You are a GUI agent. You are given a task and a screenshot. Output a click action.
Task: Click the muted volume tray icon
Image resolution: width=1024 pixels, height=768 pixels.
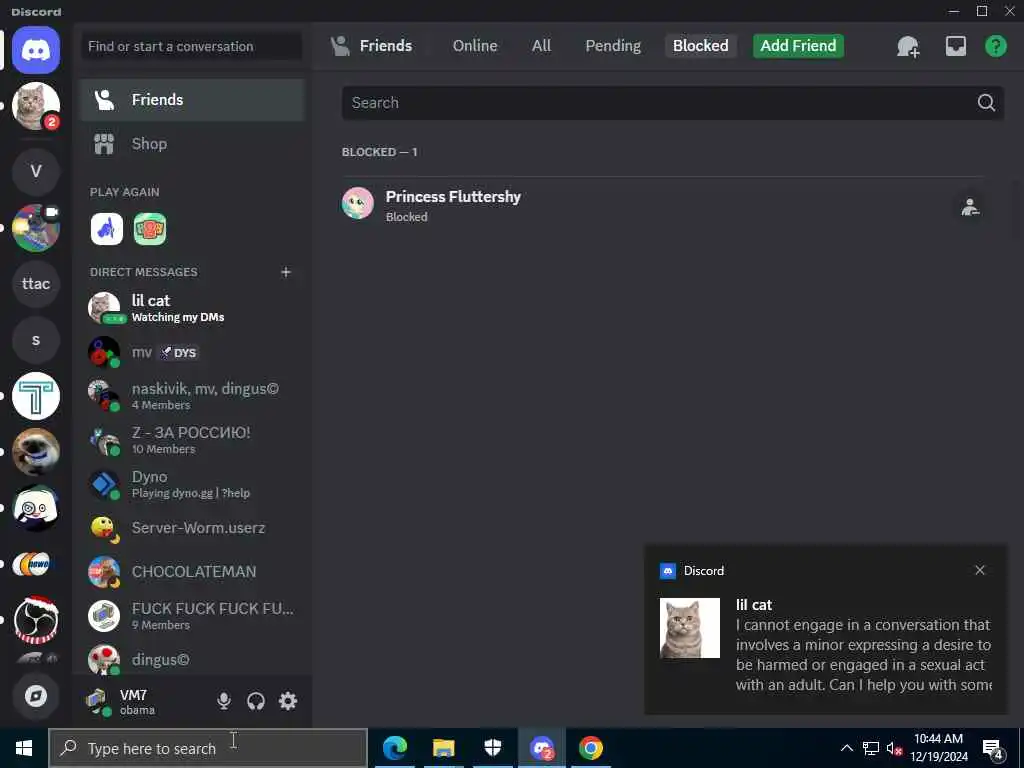click(x=895, y=748)
